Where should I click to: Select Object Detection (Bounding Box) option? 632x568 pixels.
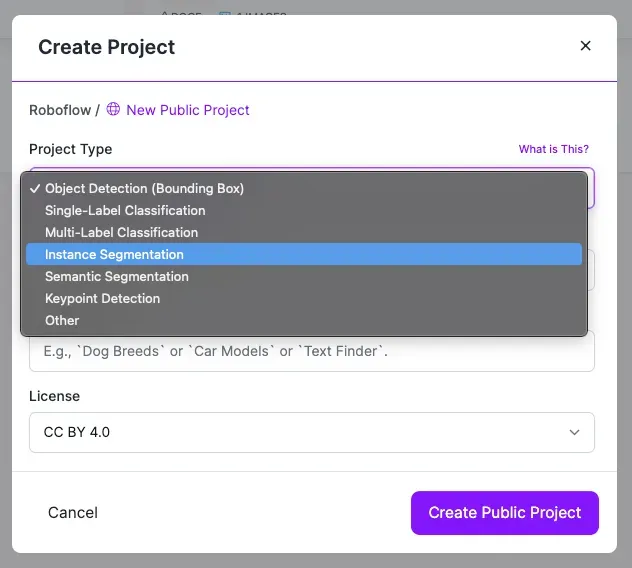(144, 188)
